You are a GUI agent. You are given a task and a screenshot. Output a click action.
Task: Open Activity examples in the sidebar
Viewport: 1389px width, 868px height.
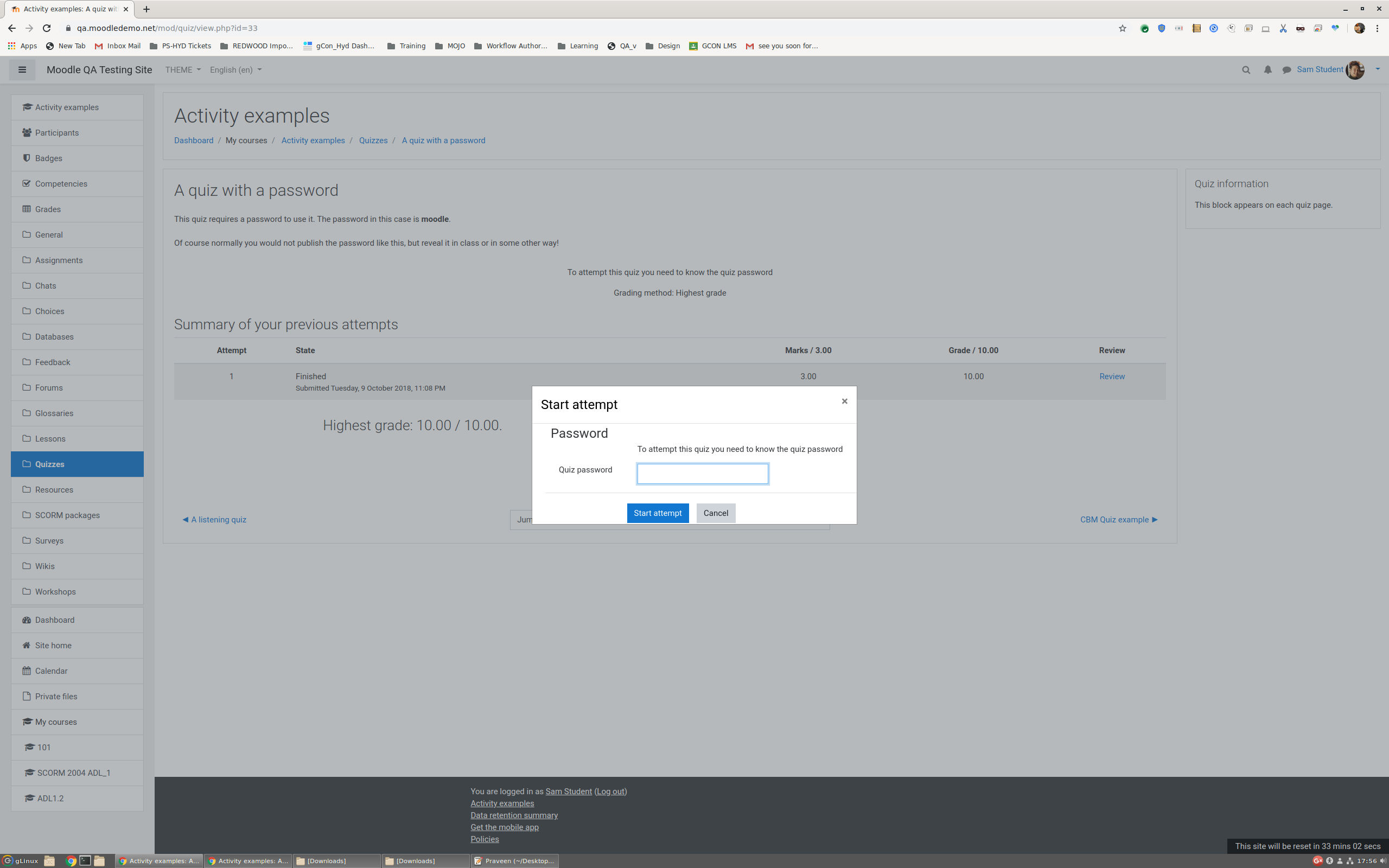(77, 107)
